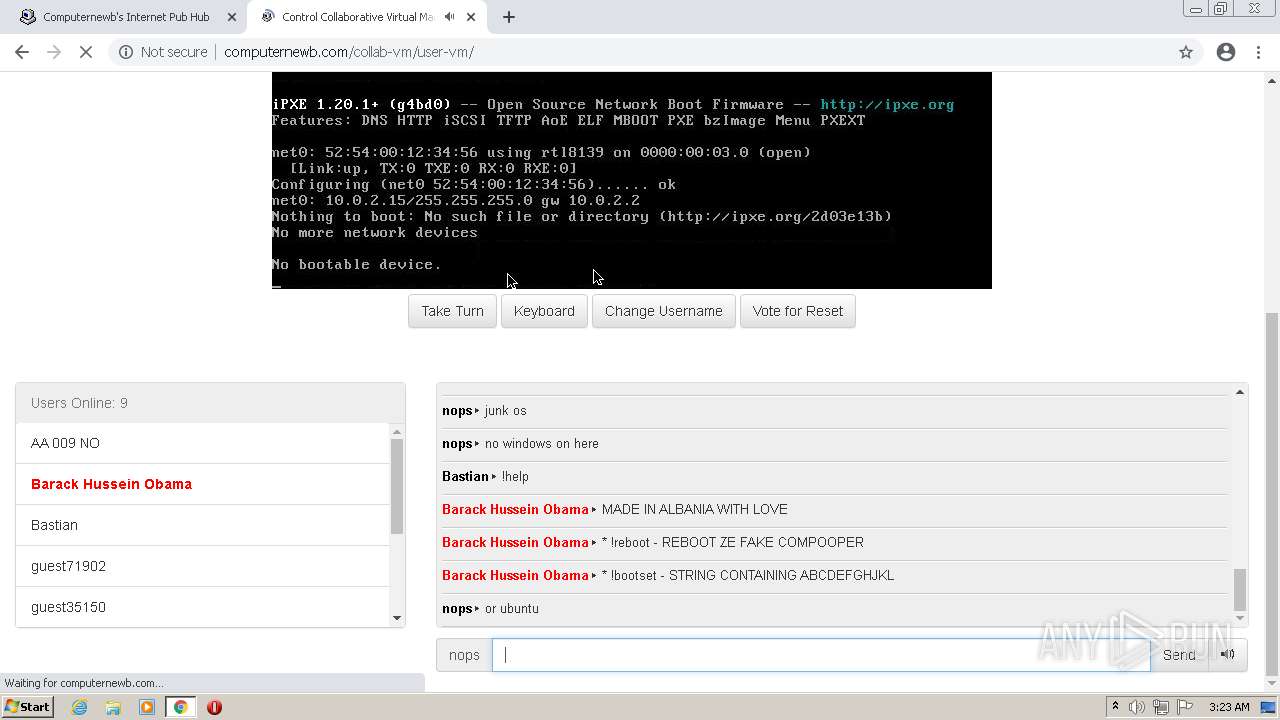The width and height of the screenshot is (1280, 720).
Task: Bookmark this page with the star
Action: tap(1186, 52)
